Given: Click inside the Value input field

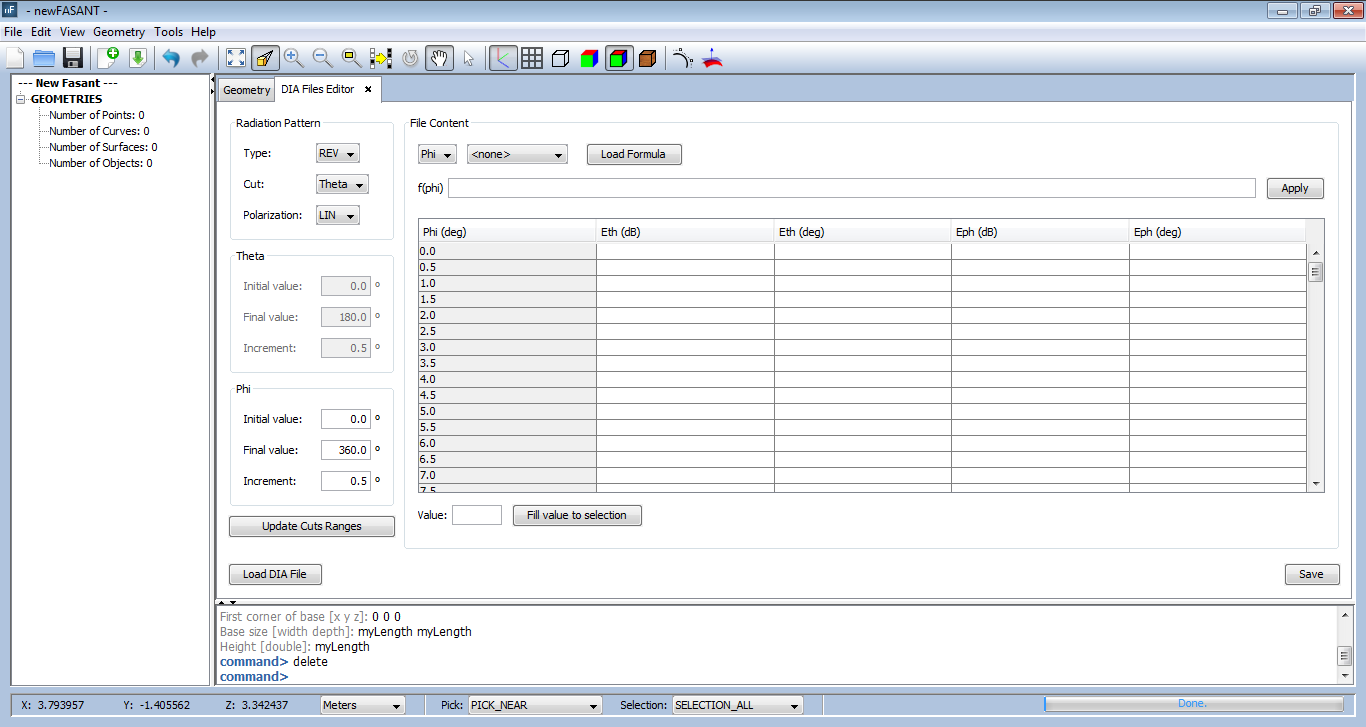Looking at the screenshot, I should click(477, 515).
